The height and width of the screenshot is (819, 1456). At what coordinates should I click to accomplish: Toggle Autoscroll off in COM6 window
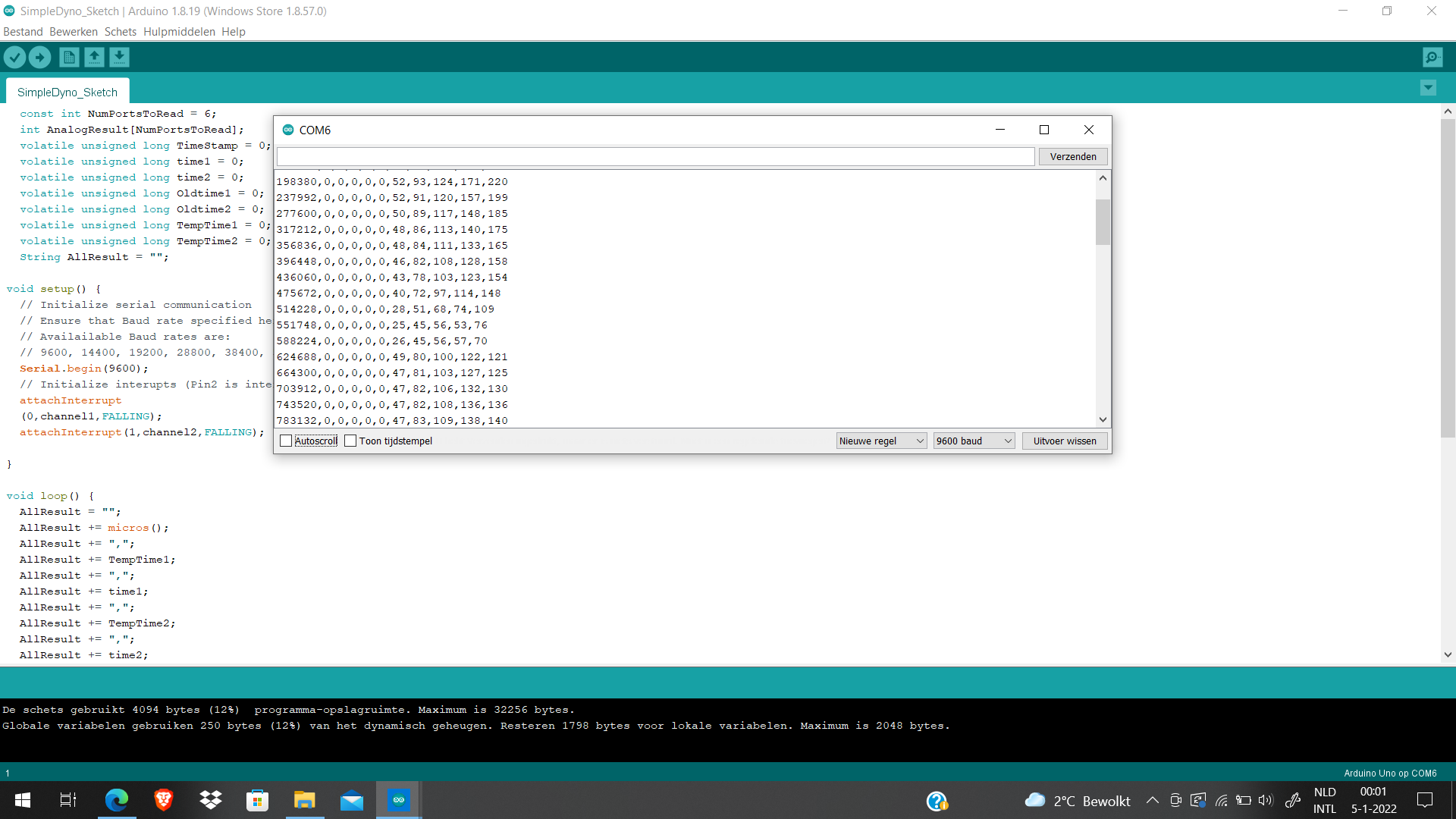click(x=286, y=440)
